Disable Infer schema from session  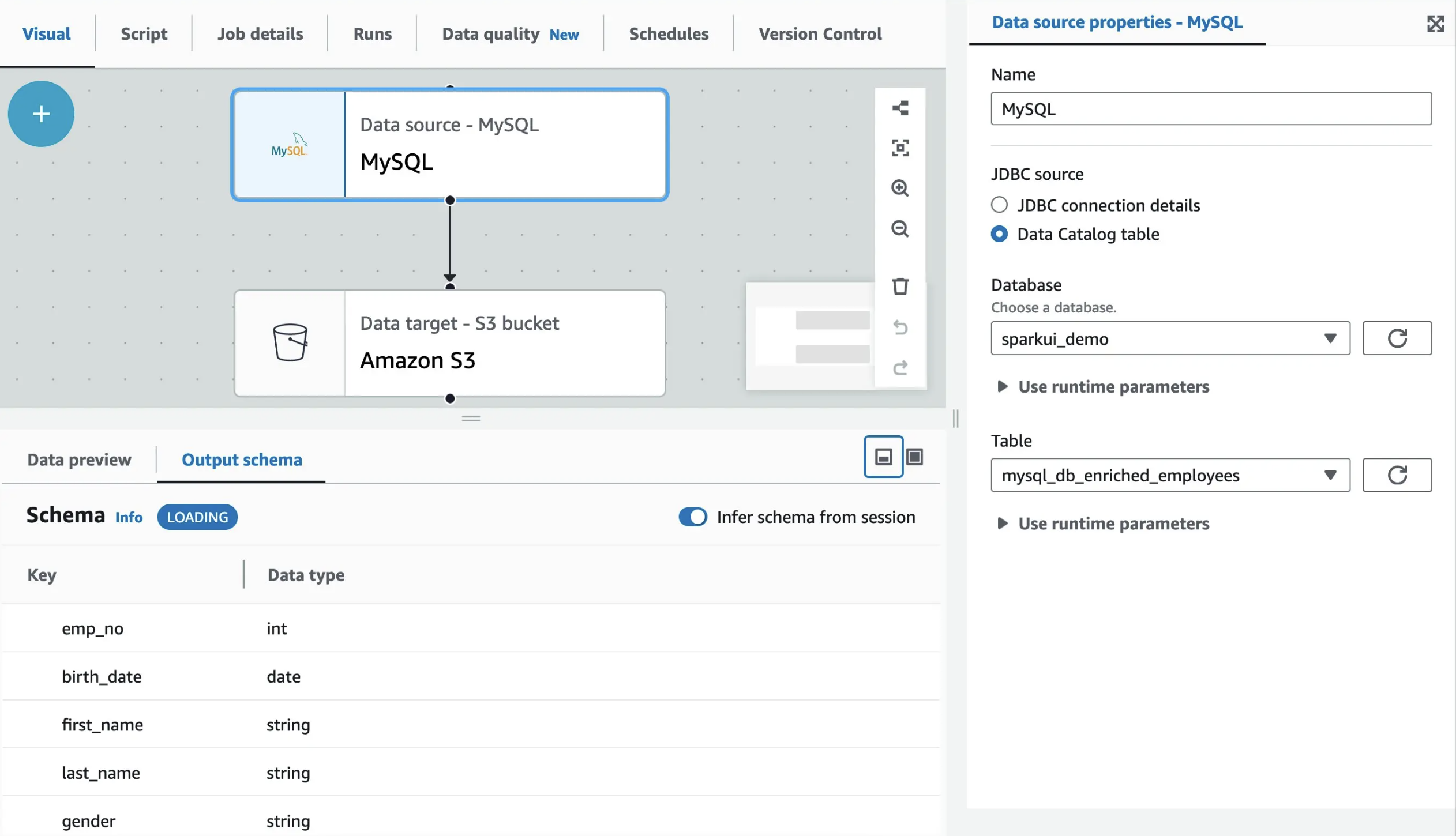click(x=692, y=517)
